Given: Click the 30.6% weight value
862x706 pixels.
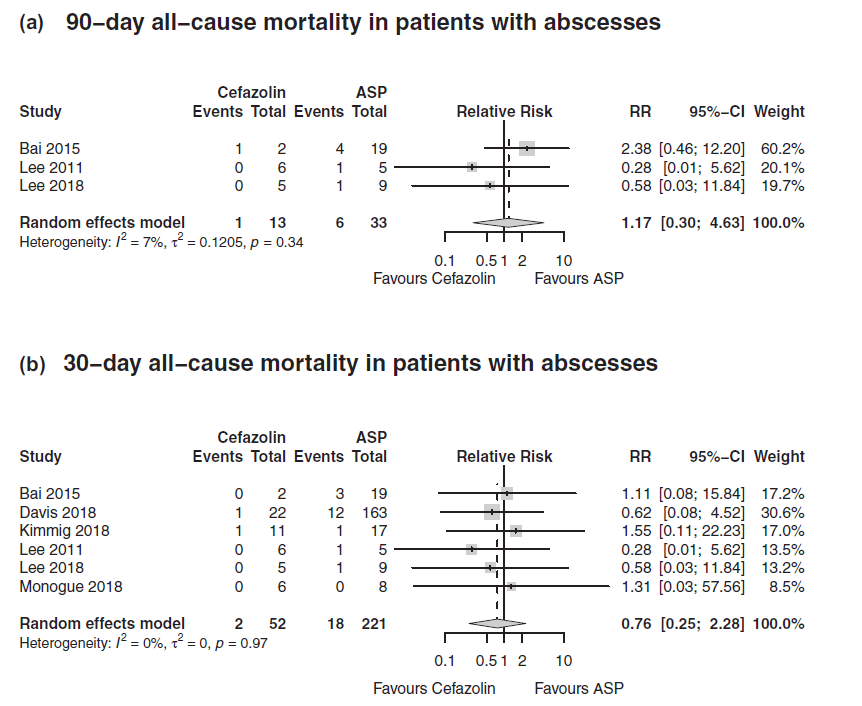Looking at the screenshot, I should (783, 512).
